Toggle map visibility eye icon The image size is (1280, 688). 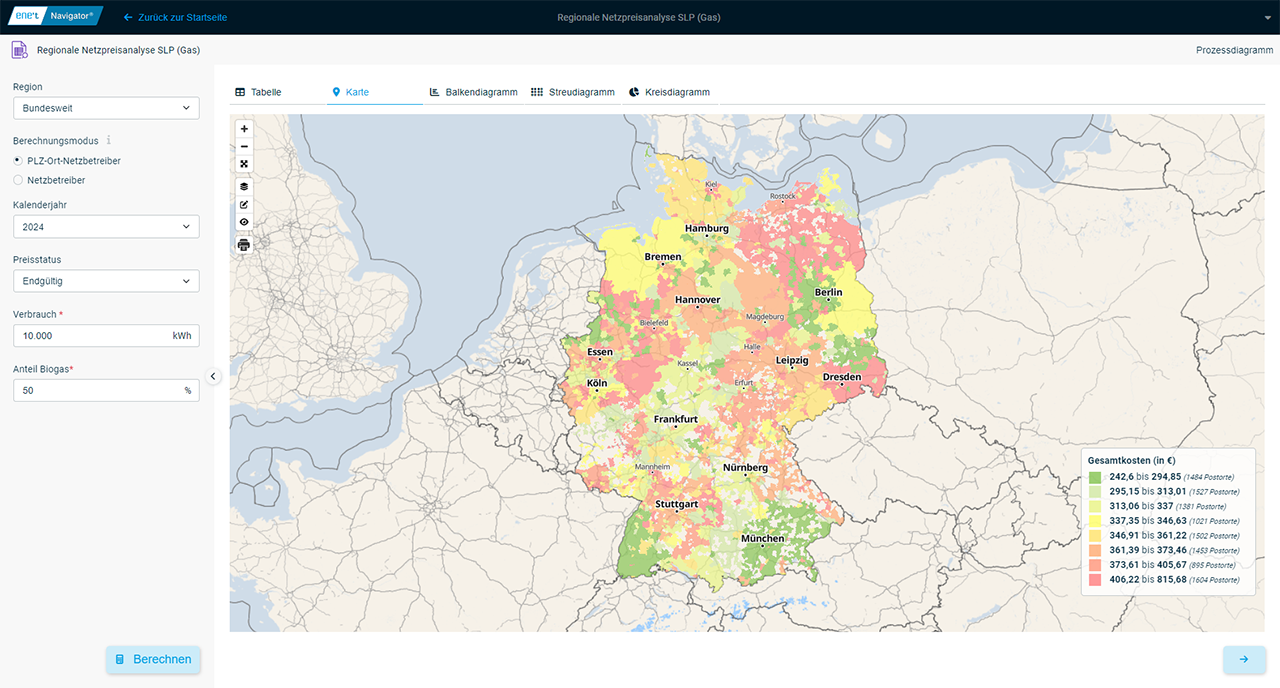244,223
